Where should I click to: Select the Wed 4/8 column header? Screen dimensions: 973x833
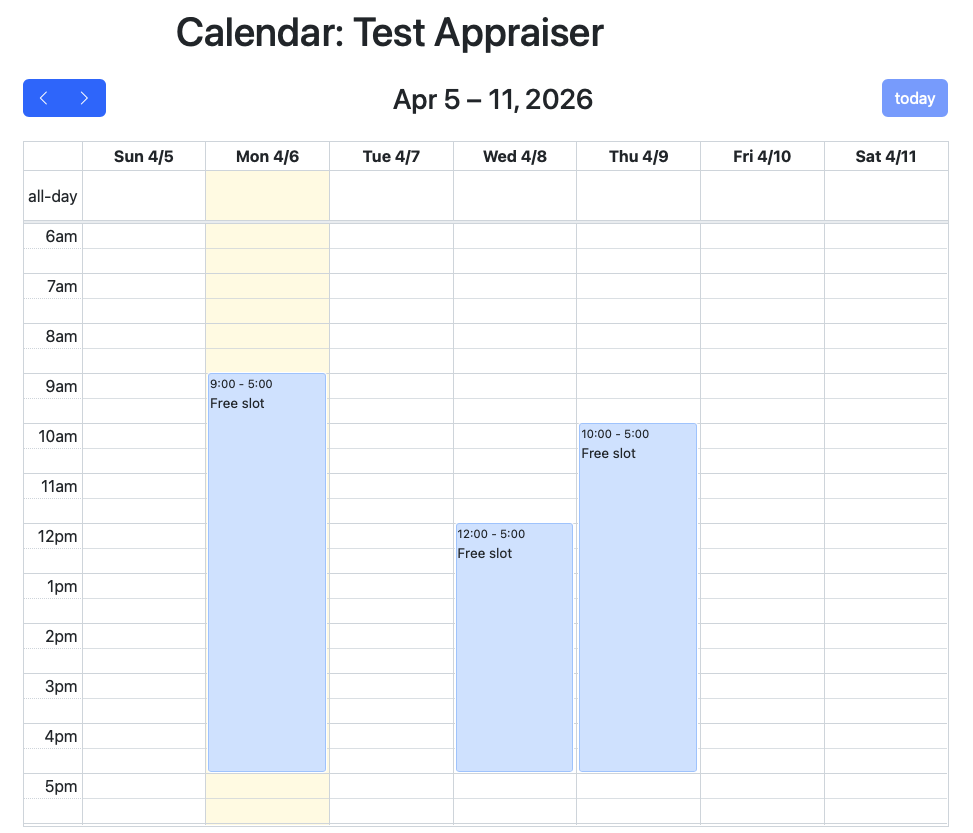515,156
